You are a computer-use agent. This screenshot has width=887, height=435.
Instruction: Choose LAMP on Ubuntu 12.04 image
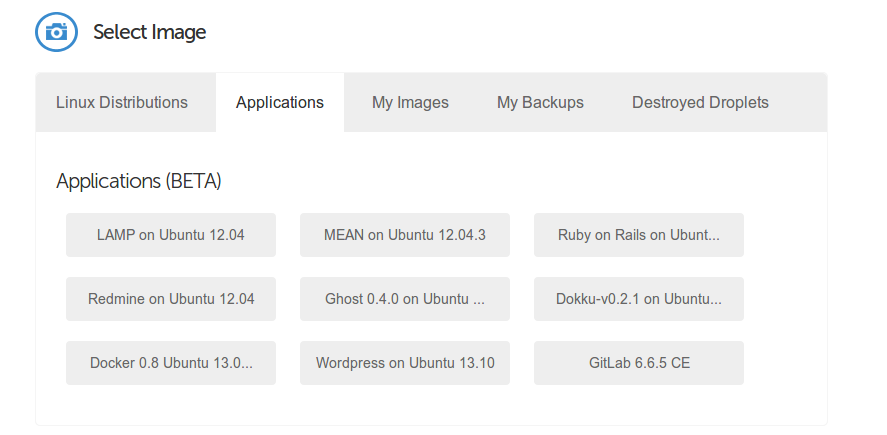click(171, 235)
